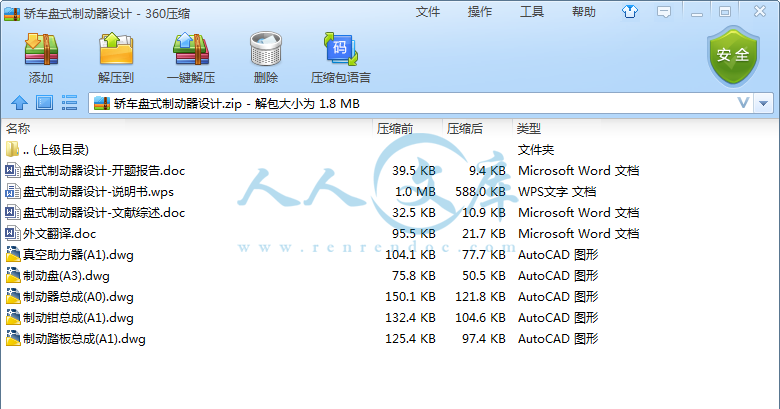Click the zip icon in the address bar

pyautogui.click(x=101, y=103)
